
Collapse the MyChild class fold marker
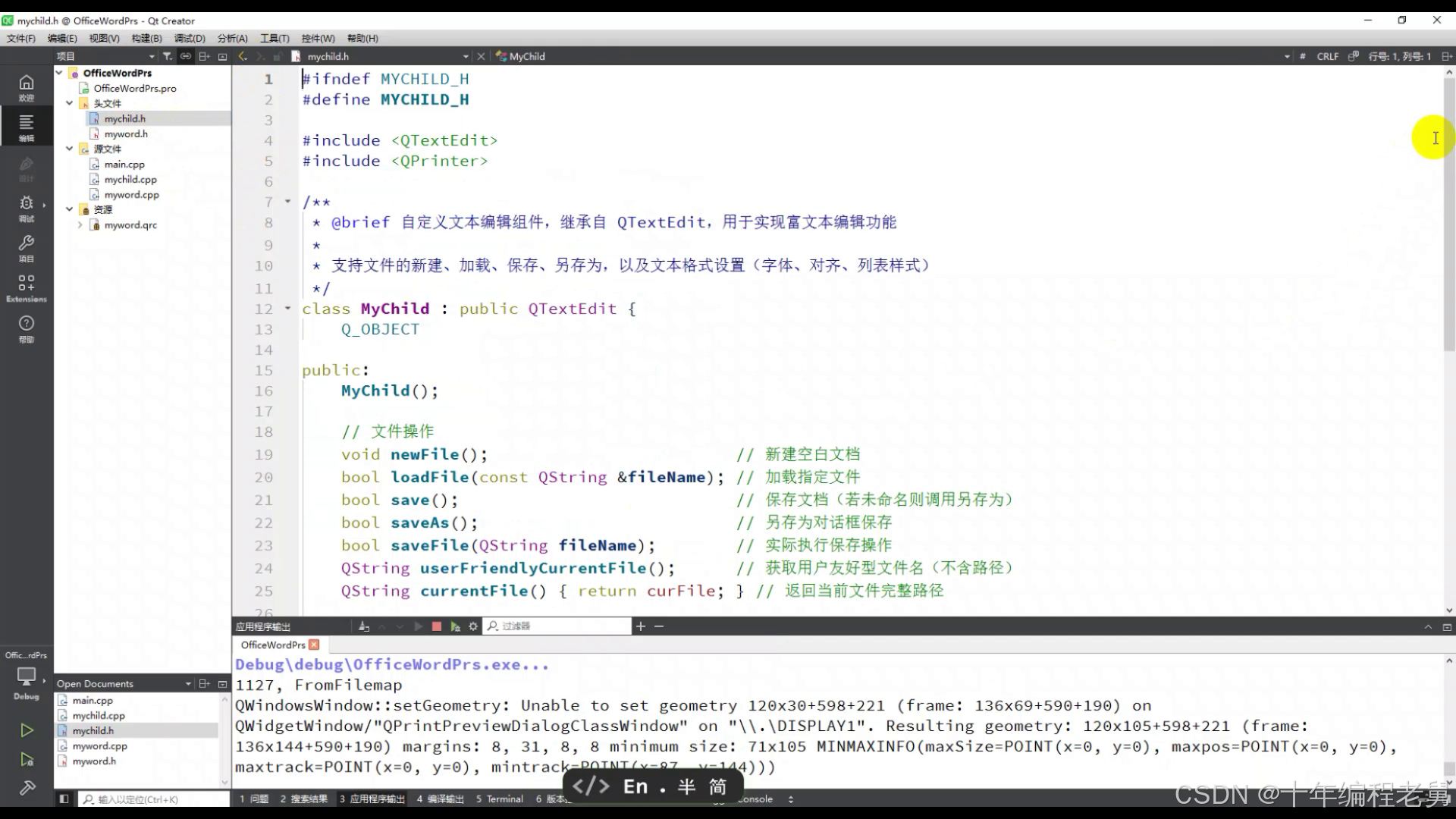pos(287,309)
